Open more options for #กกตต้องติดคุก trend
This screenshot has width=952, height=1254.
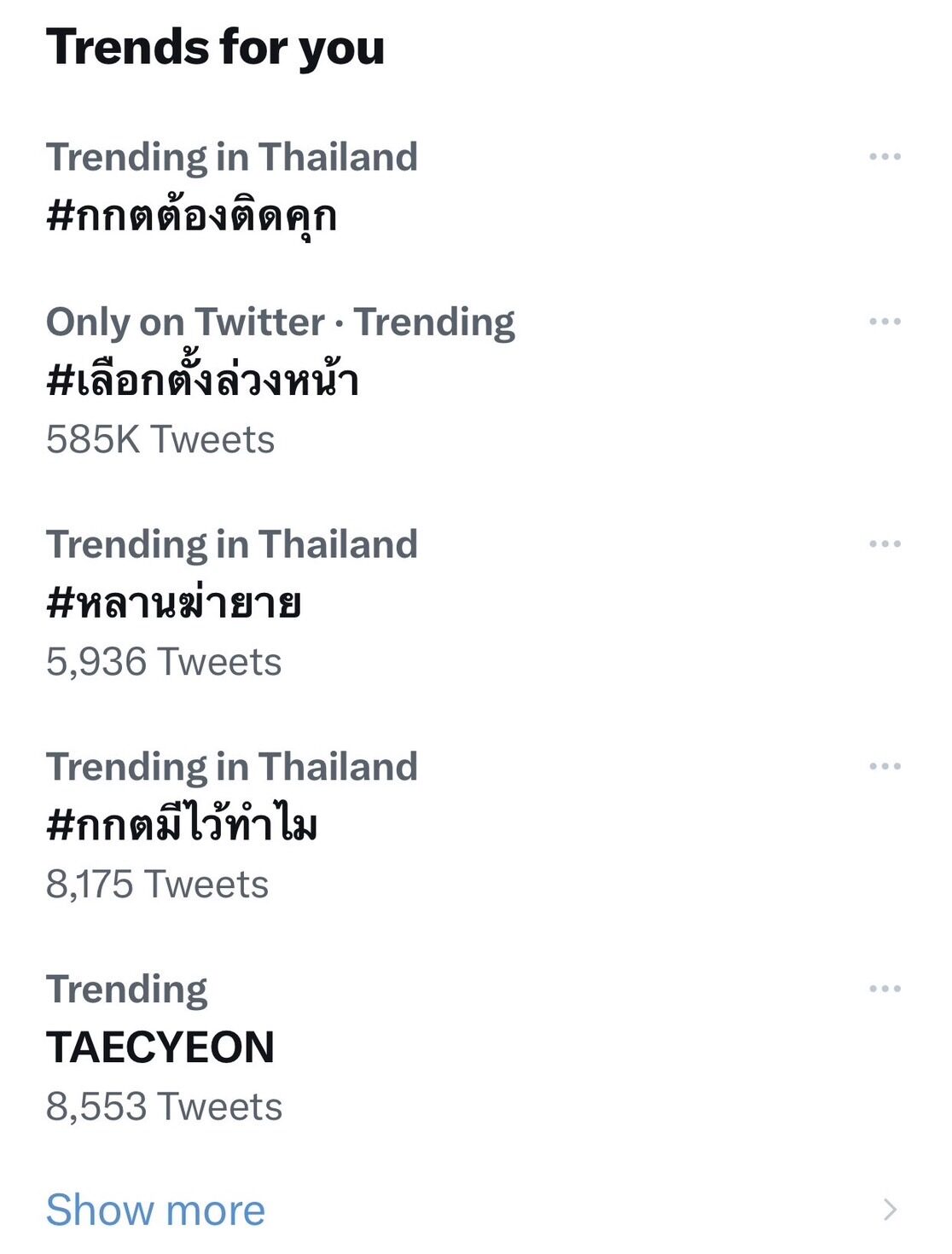pyautogui.click(x=885, y=157)
